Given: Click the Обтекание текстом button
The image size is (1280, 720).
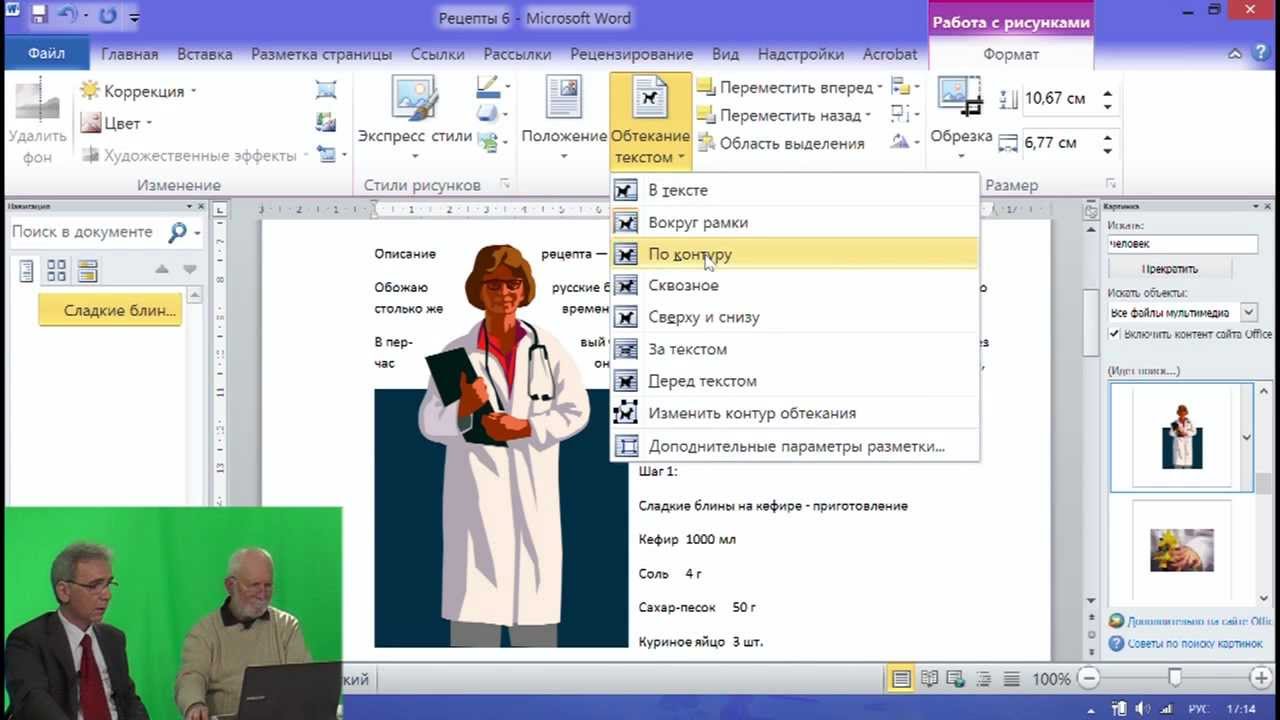Looking at the screenshot, I should [650, 121].
